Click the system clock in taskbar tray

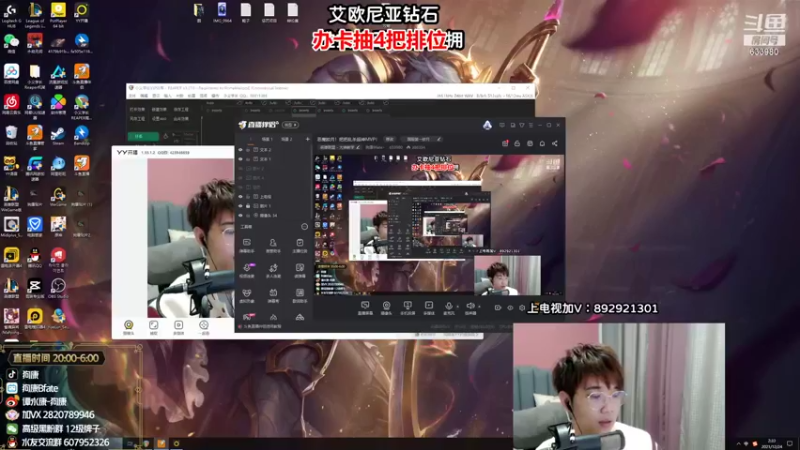[771, 443]
